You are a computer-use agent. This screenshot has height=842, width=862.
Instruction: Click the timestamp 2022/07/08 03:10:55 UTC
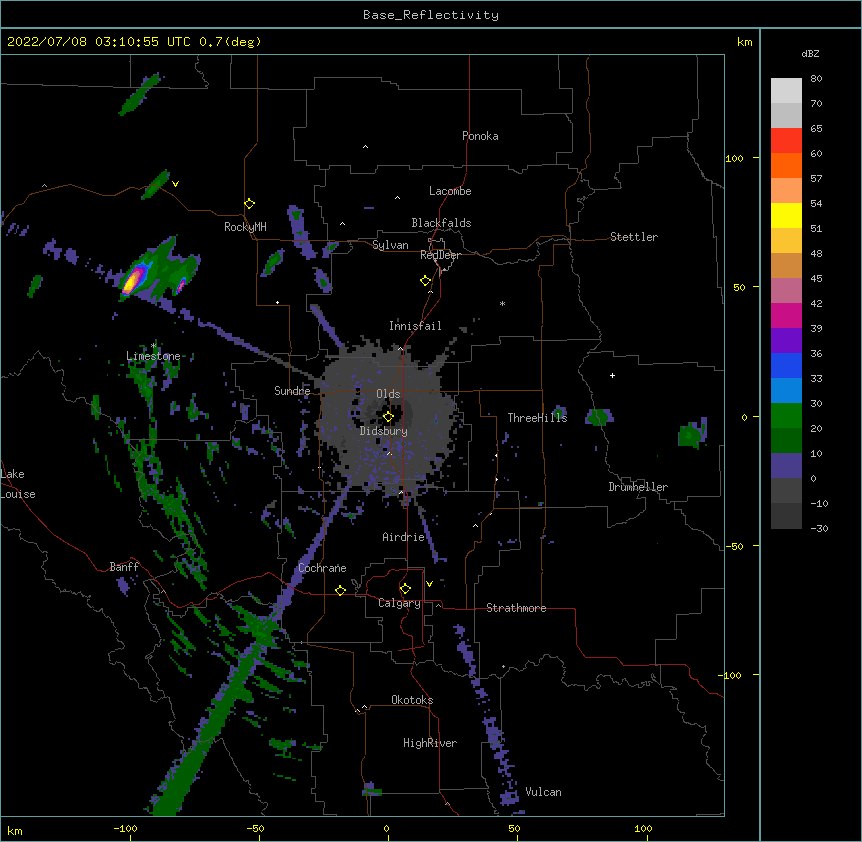(99, 42)
